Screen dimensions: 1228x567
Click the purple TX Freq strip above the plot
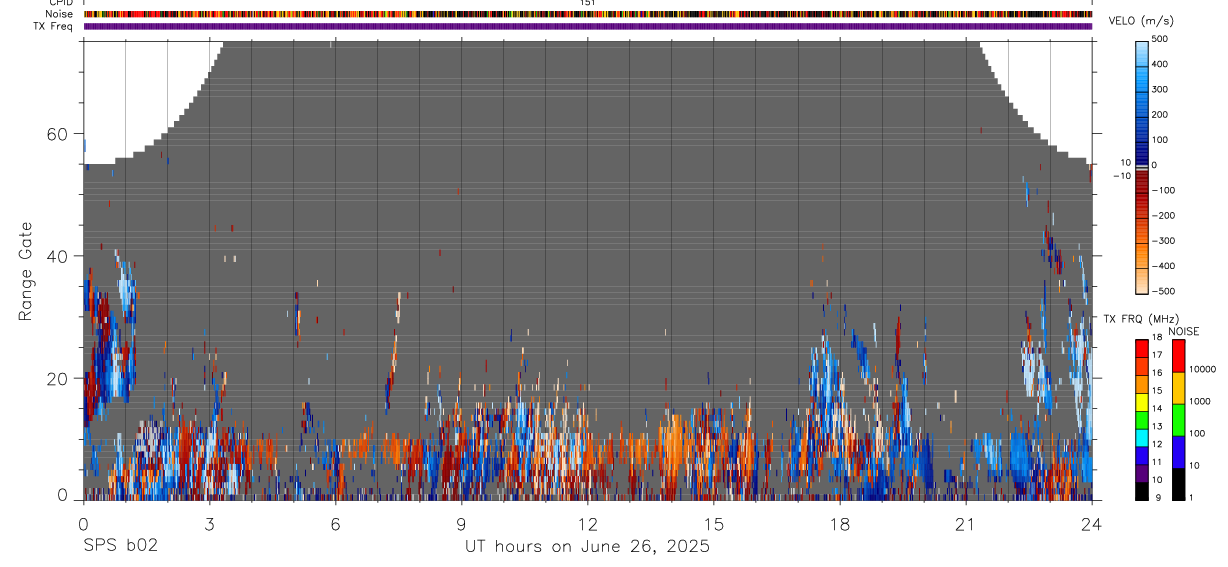coord(588,26)
